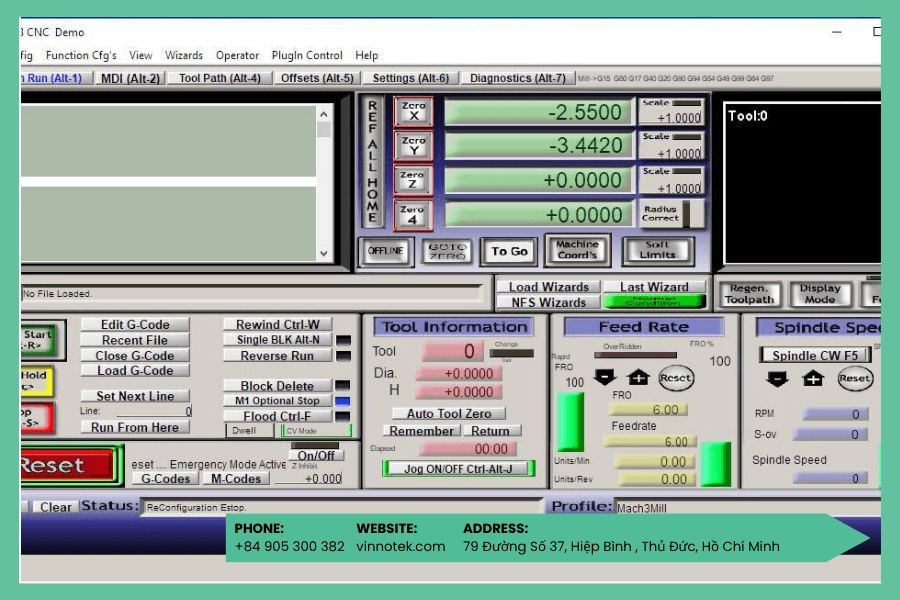The image size is (900, 600).
Task: Toggle Block Delete
Action: (x=278, y=386)
